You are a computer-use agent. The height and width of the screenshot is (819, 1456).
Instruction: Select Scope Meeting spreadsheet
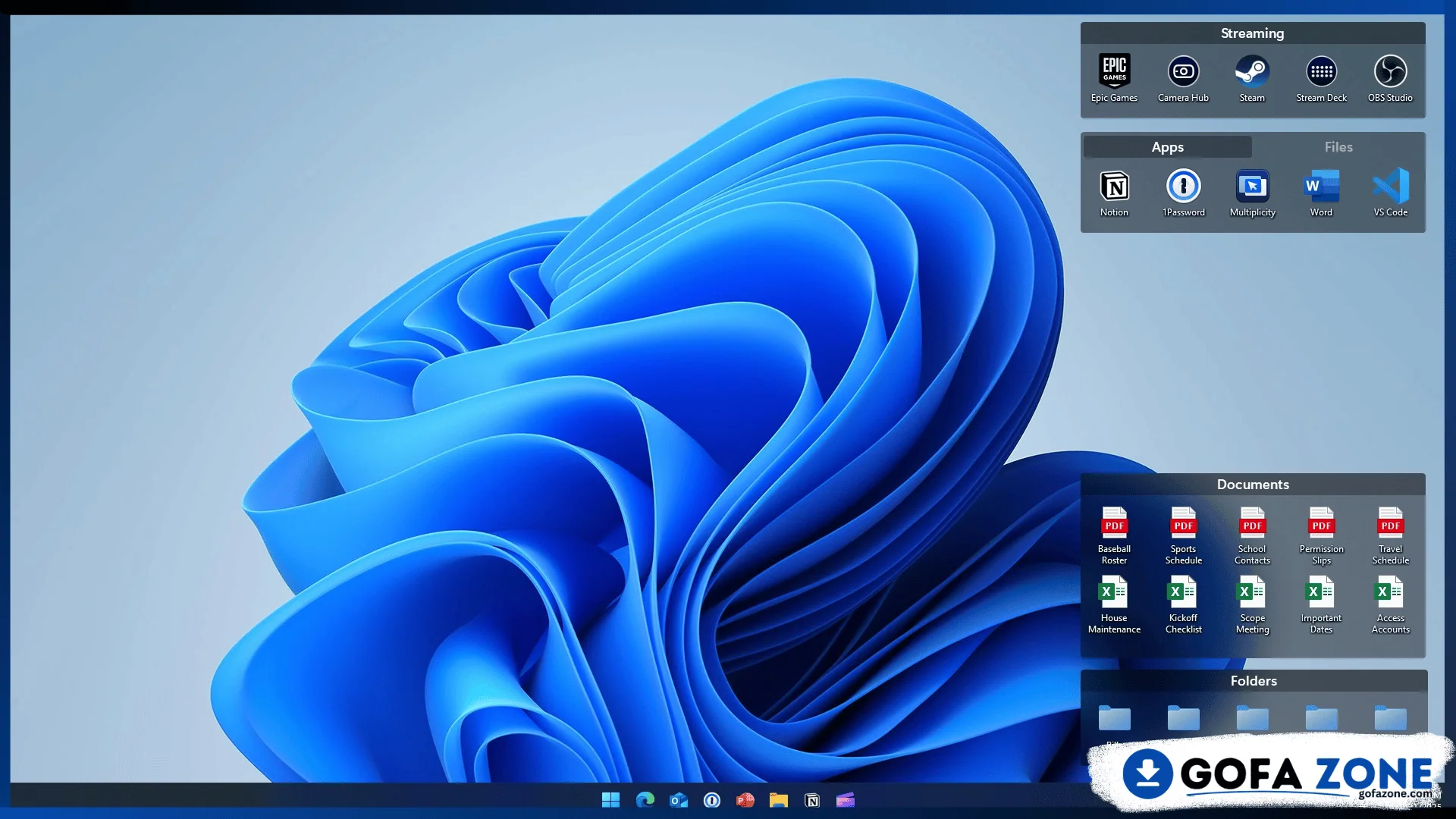click(1252, 604)
